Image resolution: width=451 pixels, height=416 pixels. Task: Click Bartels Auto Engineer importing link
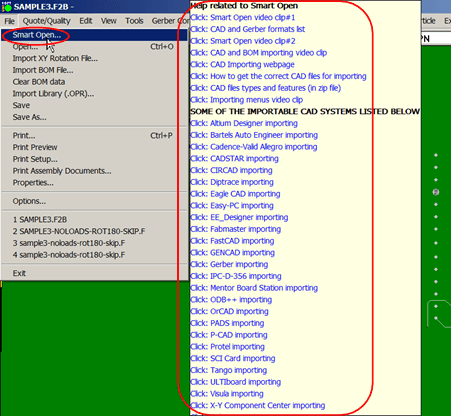[x=254, y=135]
